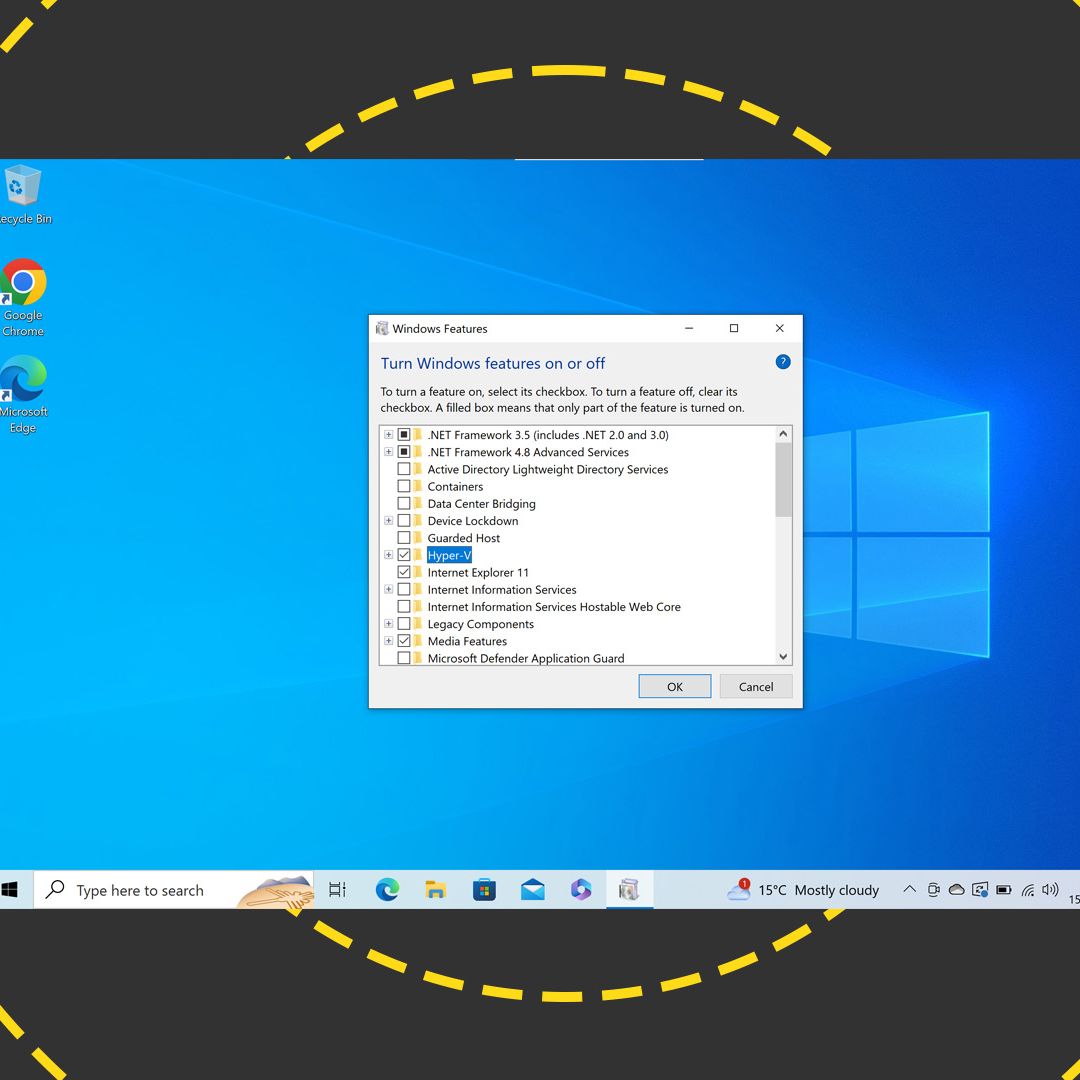Expand the Internet Information Services tree node
Screen dimensions: 1080x1080
(x=389, y=589)
